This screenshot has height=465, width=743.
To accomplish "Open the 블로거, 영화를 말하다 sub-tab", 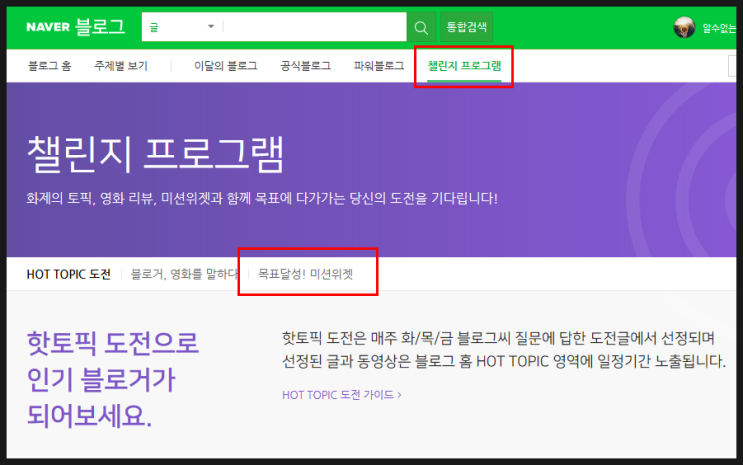I will tap(184, 274).
